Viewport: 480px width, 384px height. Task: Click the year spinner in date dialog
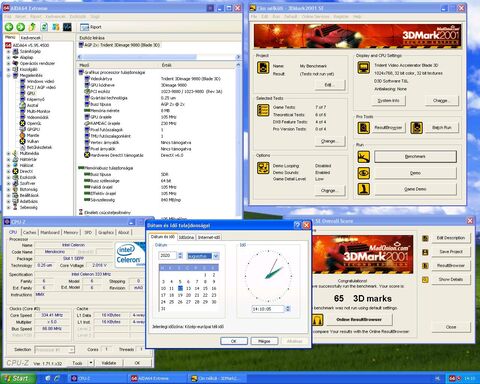coord(180,256)
